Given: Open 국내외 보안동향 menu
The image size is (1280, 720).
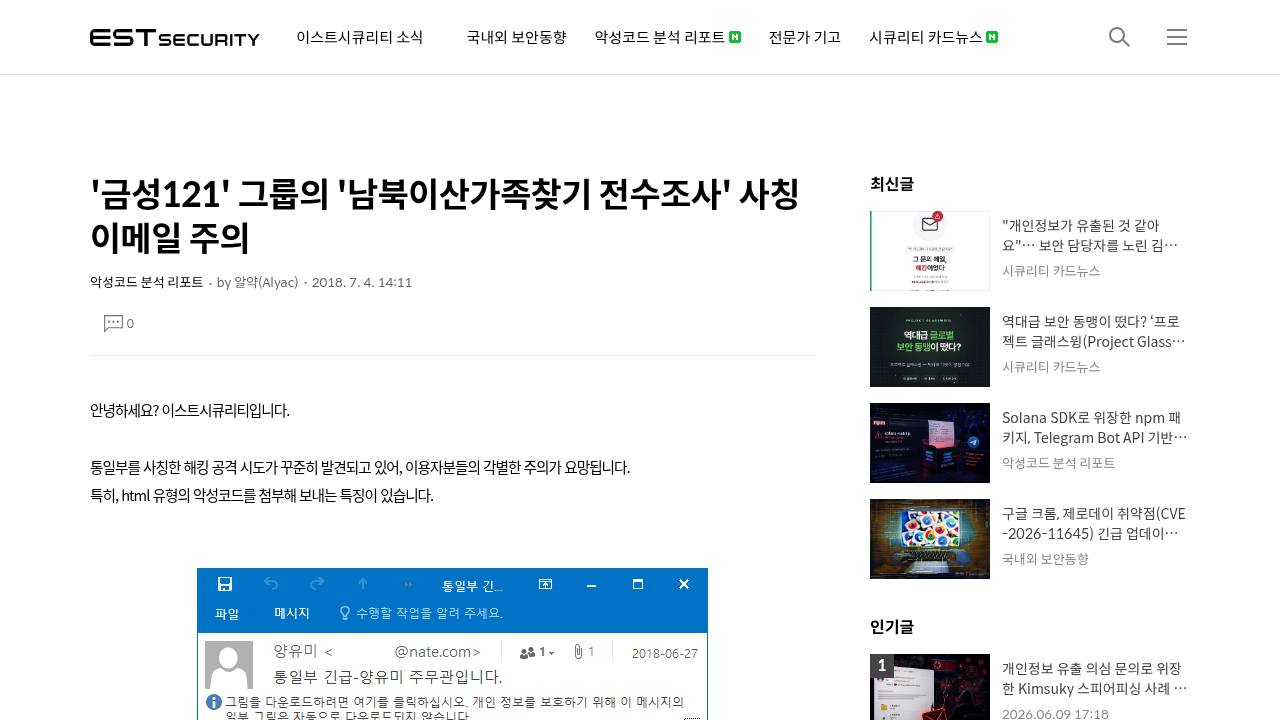Looking at the screenshot, I should pyautogui.click(x=516, y=37).
